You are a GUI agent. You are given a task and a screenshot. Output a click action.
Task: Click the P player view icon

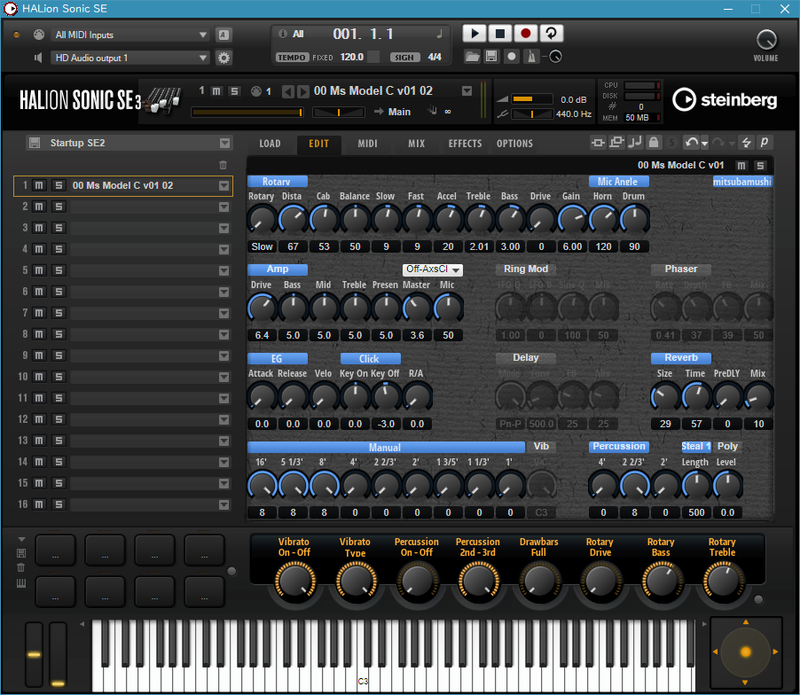point(764,142)
